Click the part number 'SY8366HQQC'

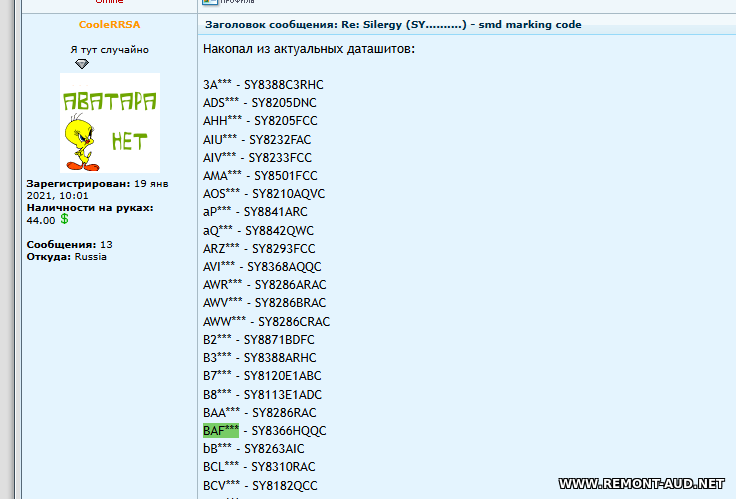point(289,431)
